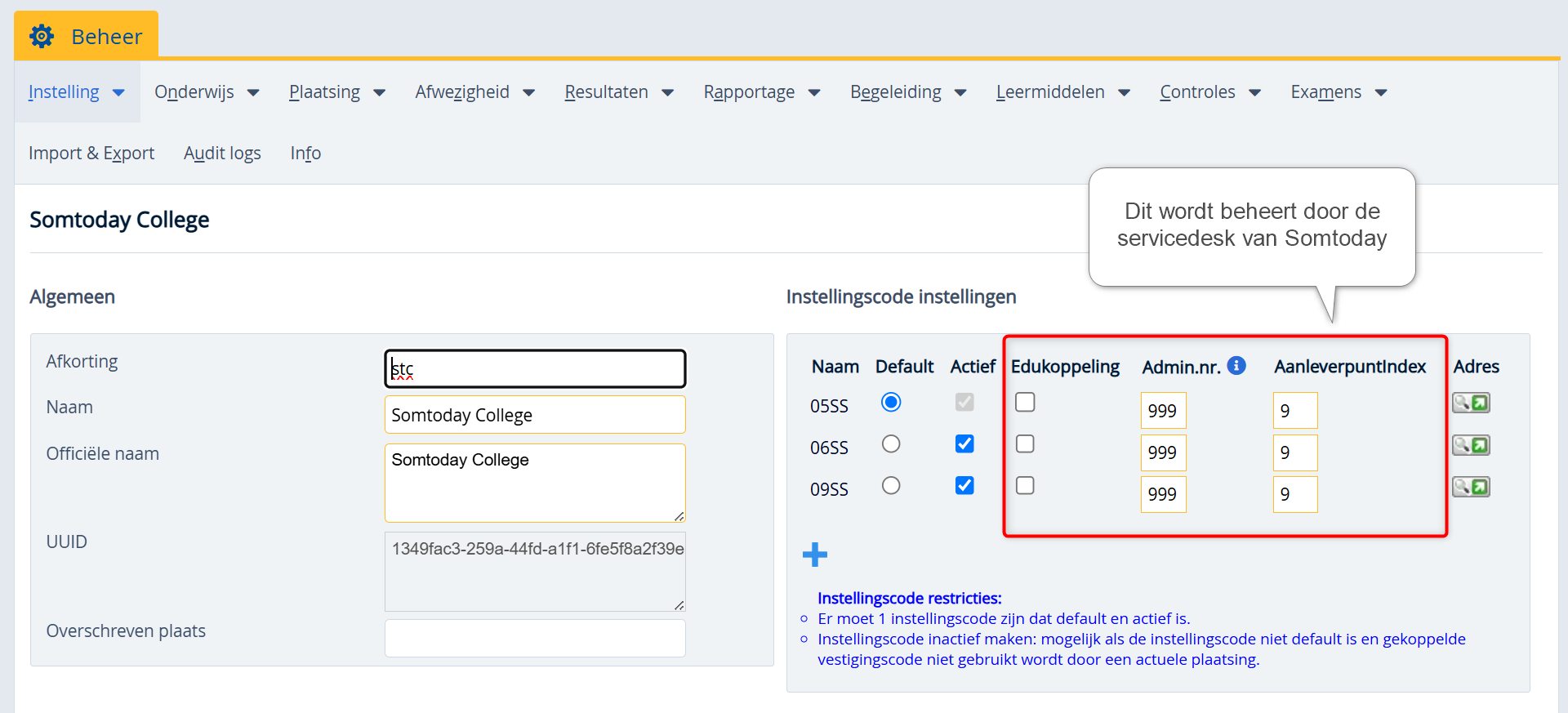Click the blue plus to add instellingscode
The image size is (1568, 713).
814,555
